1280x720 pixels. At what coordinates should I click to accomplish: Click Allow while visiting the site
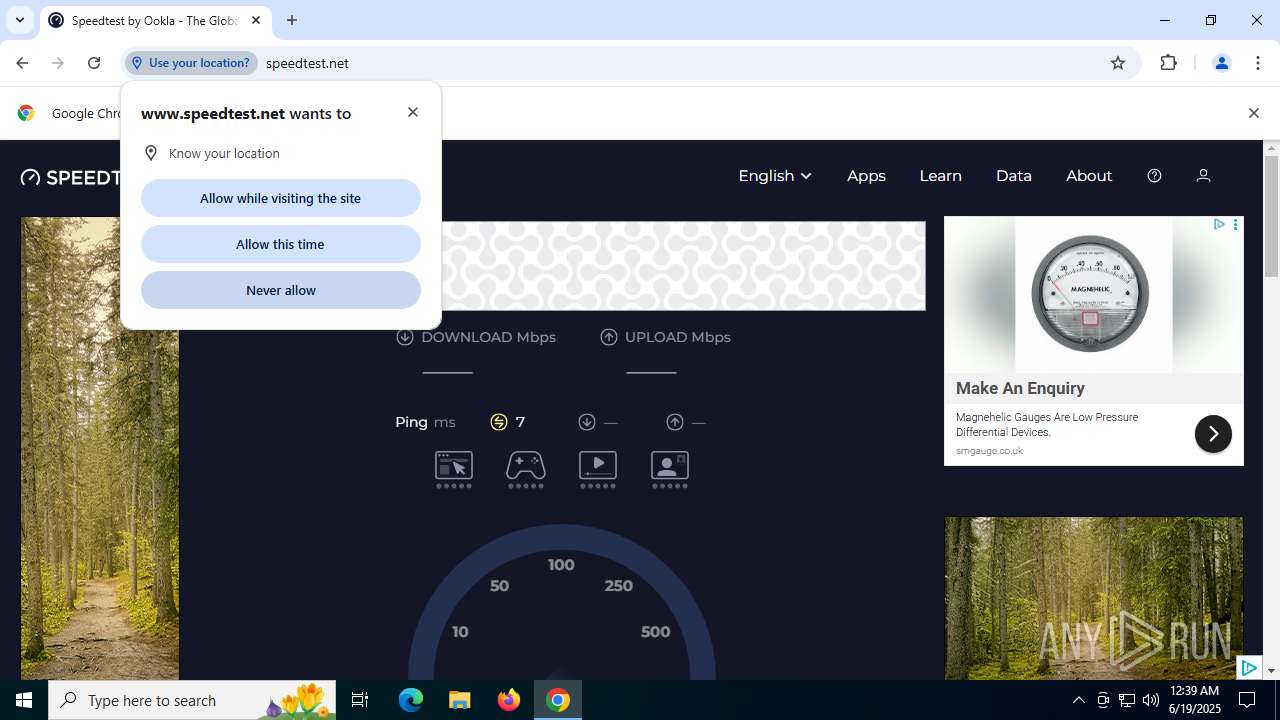coord(280,198)
